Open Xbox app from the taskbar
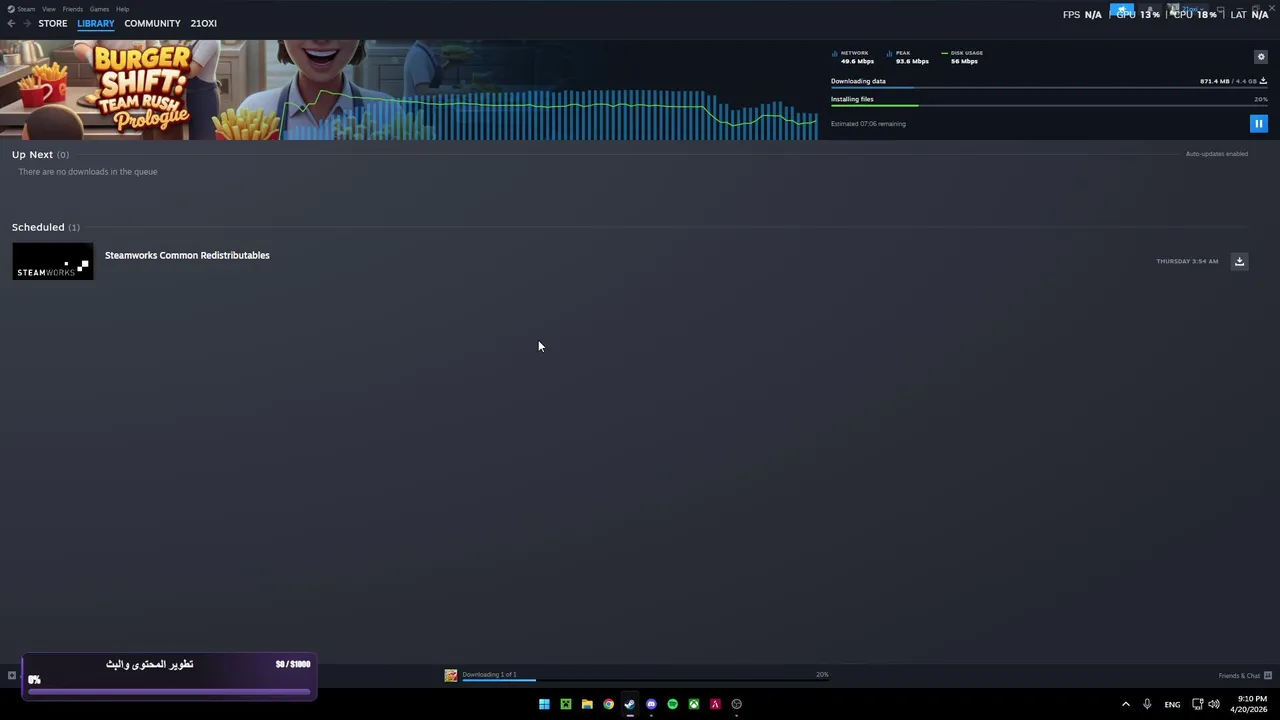Screen dimensions: 1280x720 [x=693, y=704]
